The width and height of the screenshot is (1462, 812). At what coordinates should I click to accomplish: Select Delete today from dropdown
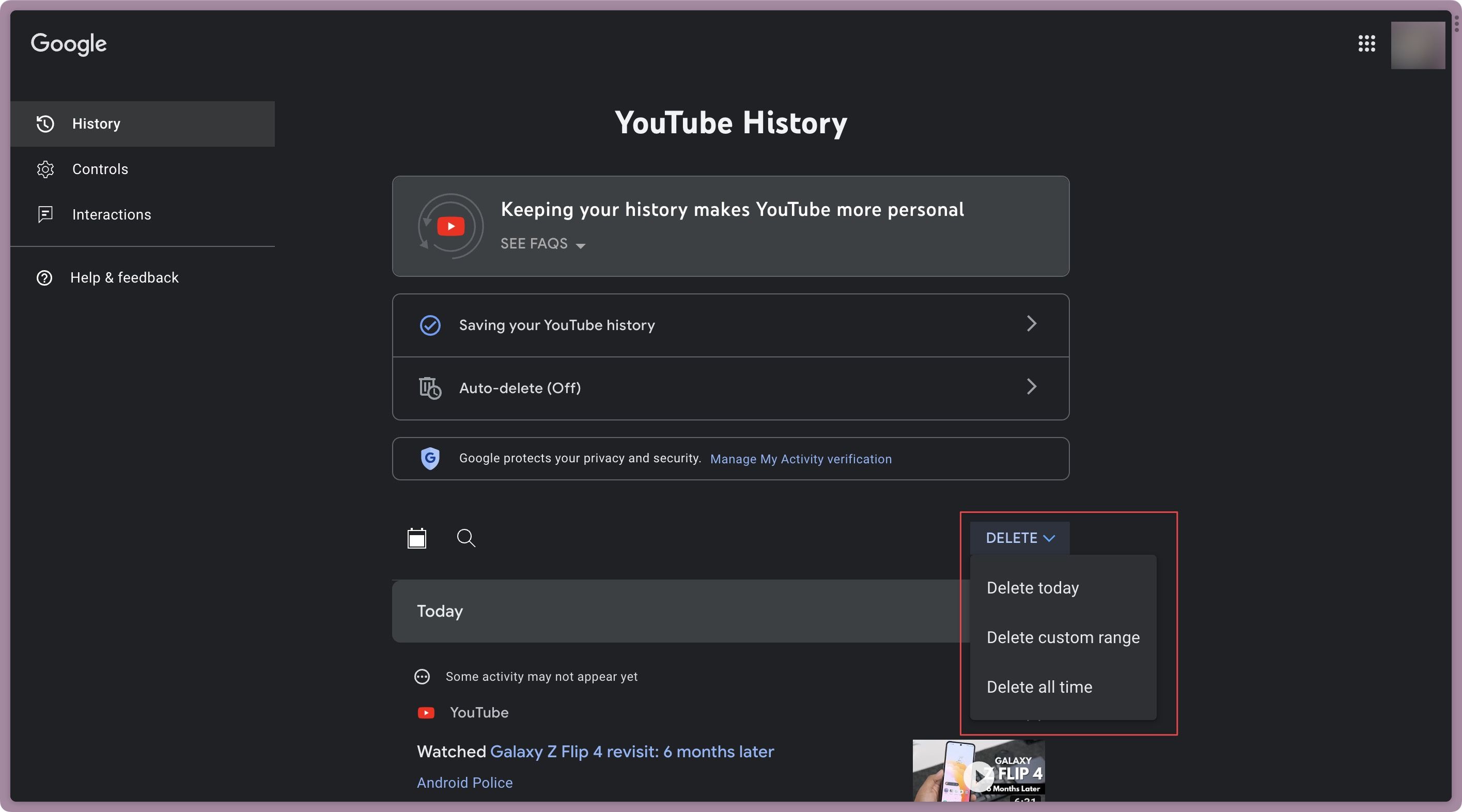[1032, 588]
